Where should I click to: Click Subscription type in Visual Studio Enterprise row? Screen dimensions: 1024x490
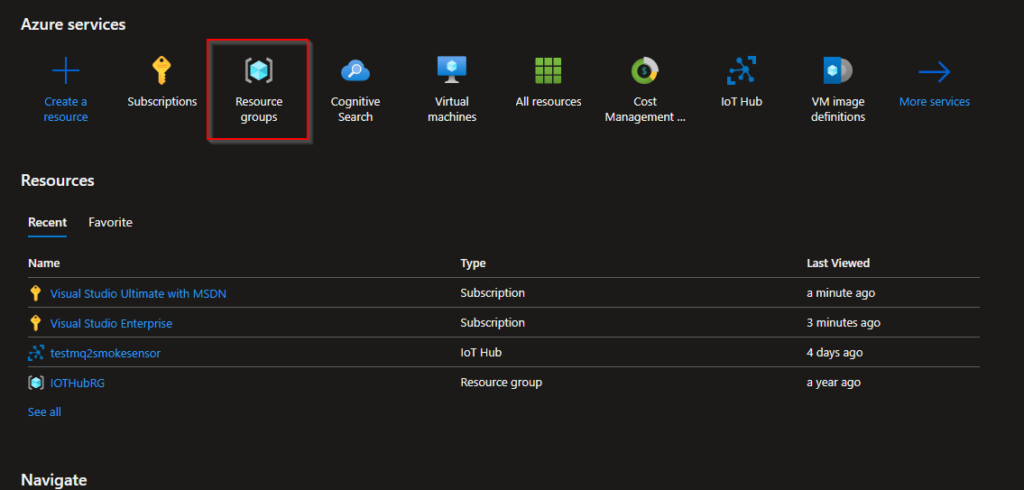[492, 323]
